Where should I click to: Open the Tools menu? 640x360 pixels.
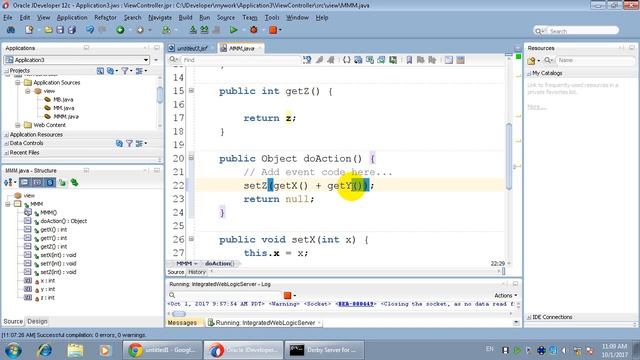click(272, 18)
